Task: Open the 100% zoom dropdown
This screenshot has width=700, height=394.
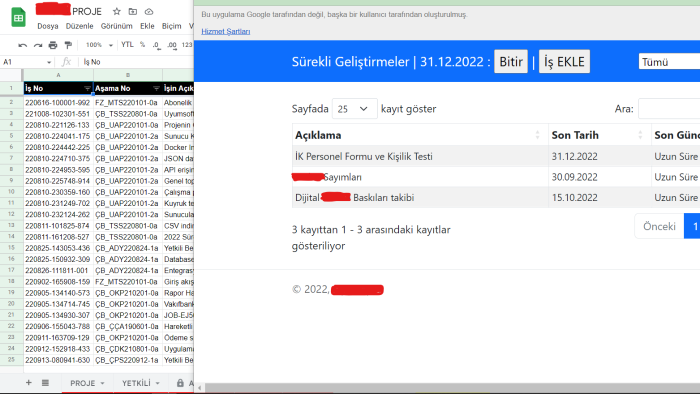Action: click(x=99, y=45)
